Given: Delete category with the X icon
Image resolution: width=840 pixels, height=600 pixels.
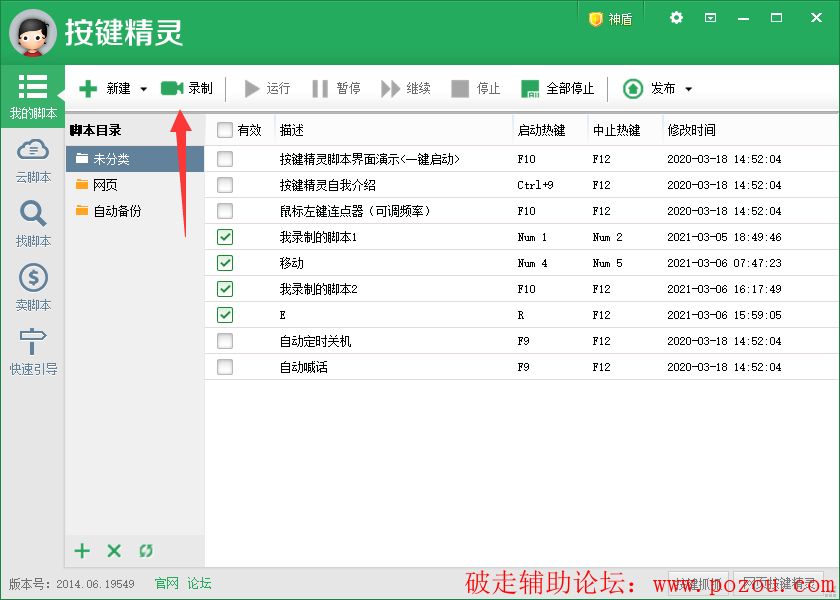Looking at the screenshot, I should (114, 551).
